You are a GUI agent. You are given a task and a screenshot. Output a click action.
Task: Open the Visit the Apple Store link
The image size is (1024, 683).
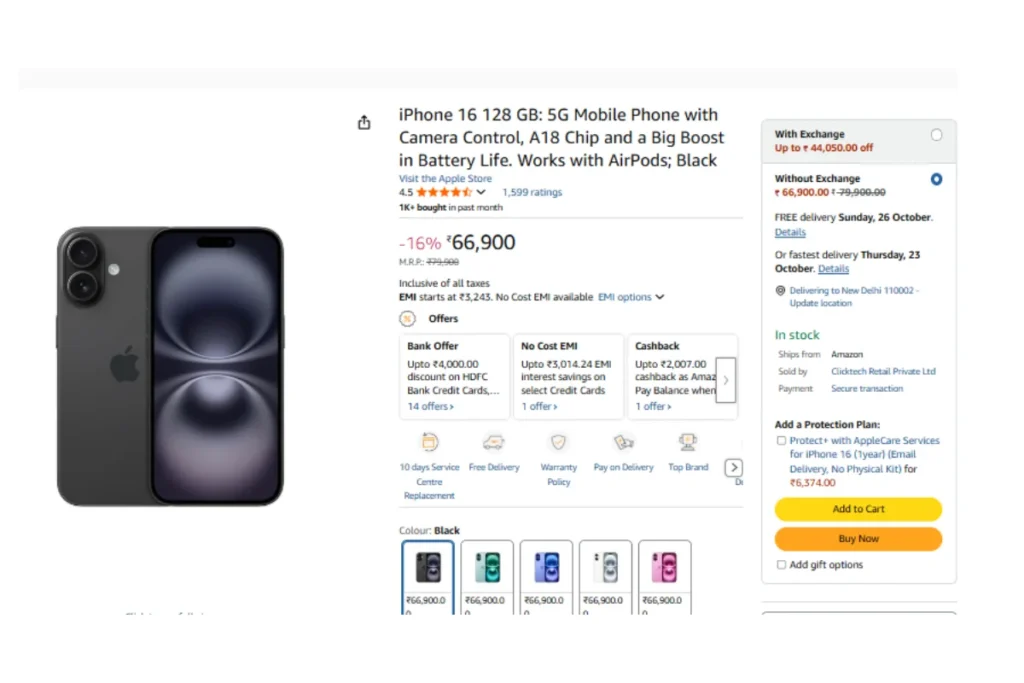(445, 179)
